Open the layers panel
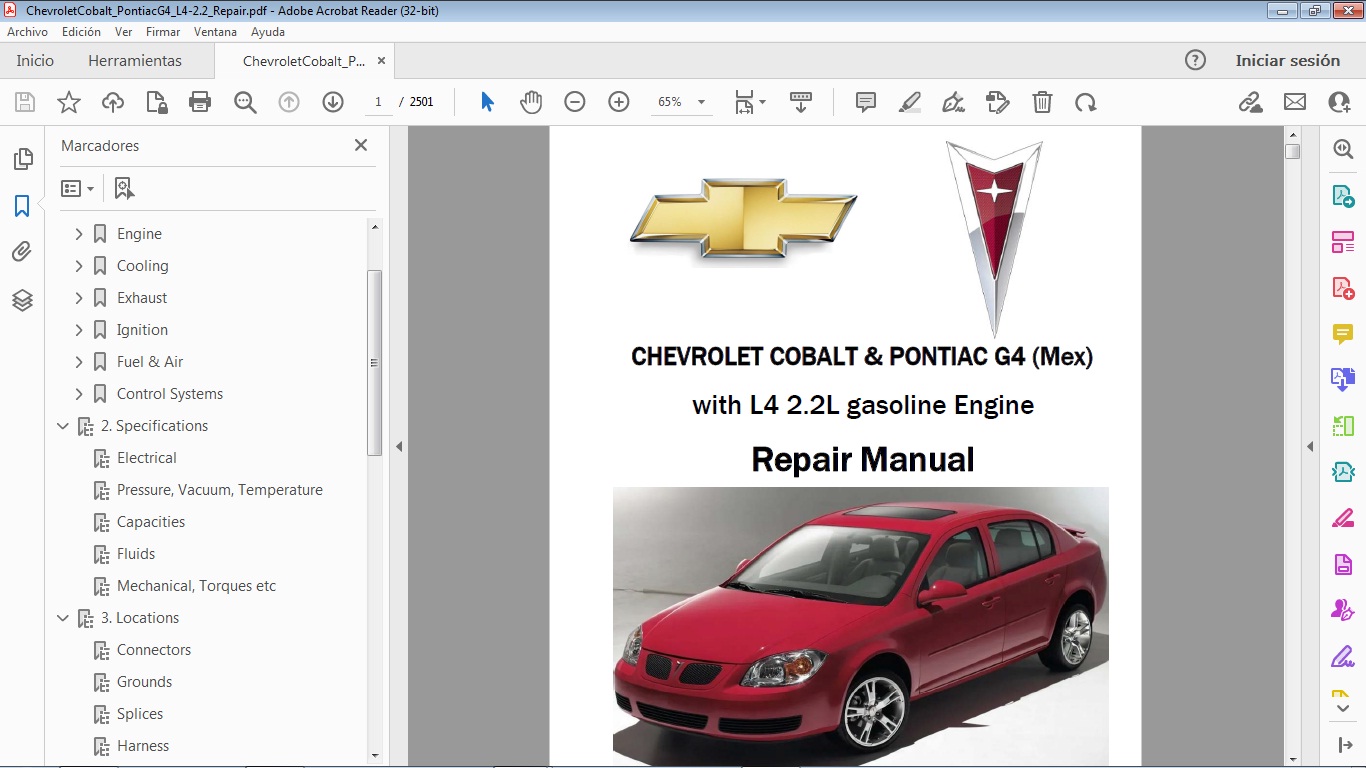 22,299
